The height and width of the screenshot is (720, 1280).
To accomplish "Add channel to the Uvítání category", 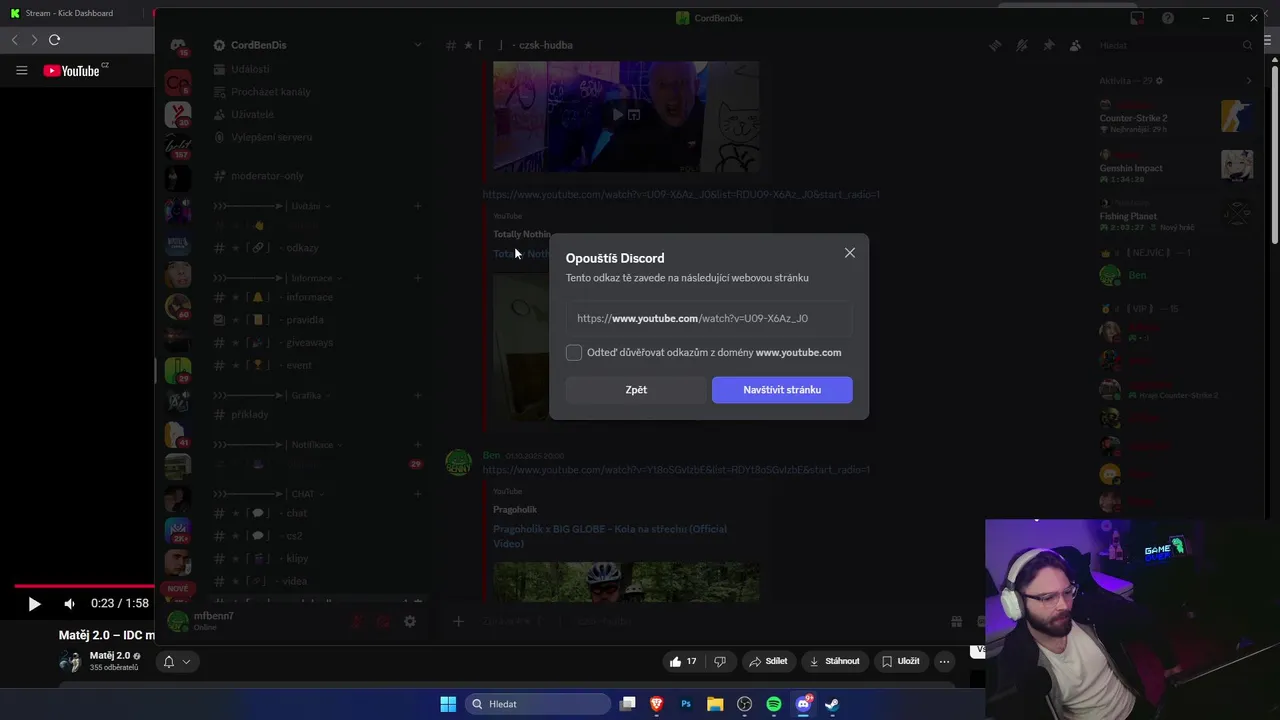I will pos(418,206).
